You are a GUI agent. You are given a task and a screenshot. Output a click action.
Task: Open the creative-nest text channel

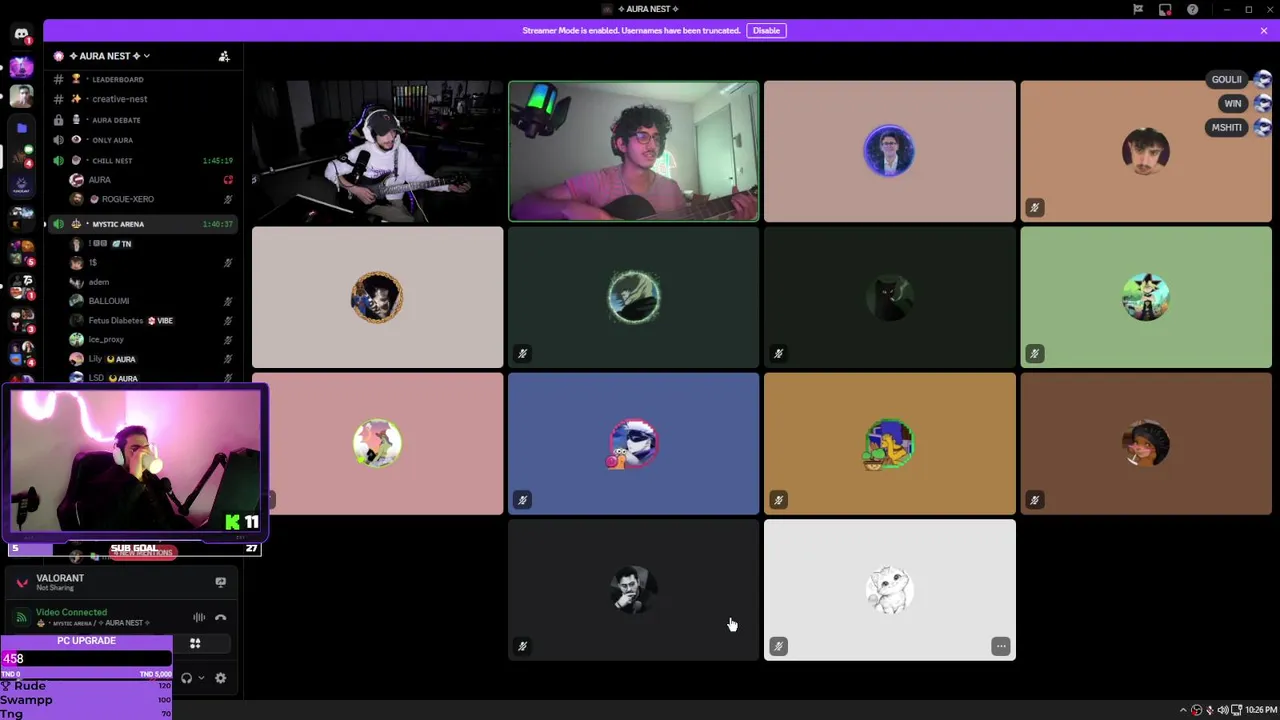(x=143, y=99)
